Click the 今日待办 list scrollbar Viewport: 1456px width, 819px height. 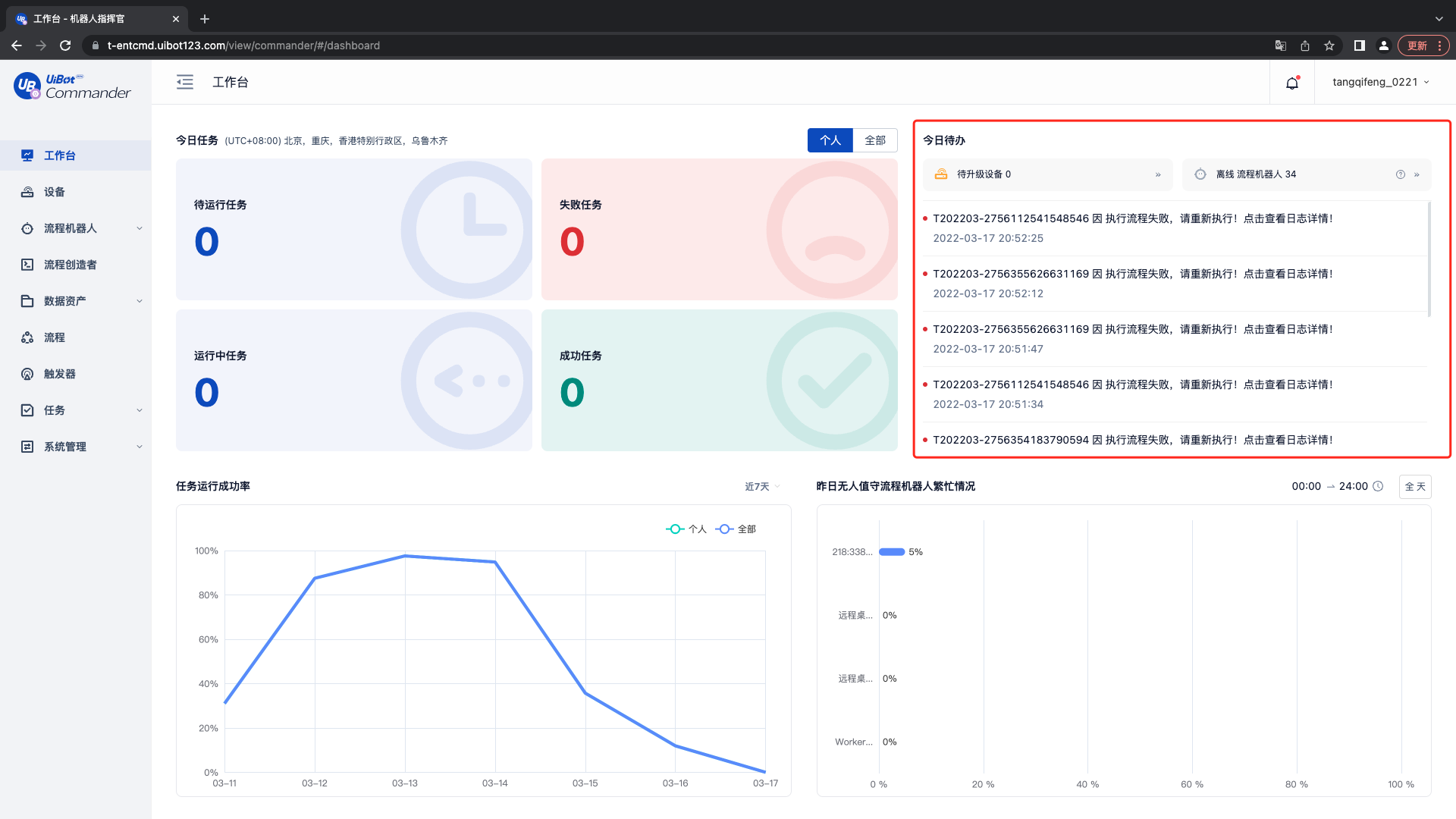point(1429,259)
